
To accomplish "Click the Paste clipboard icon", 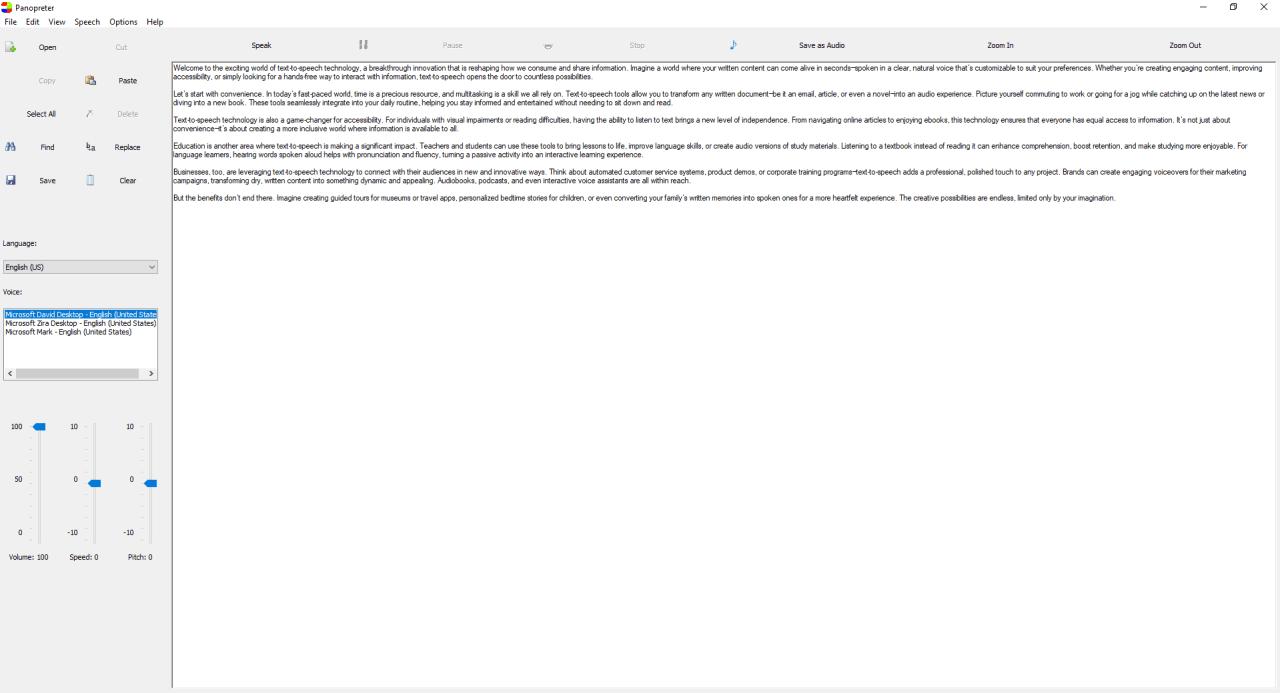I will coord(91,80).
